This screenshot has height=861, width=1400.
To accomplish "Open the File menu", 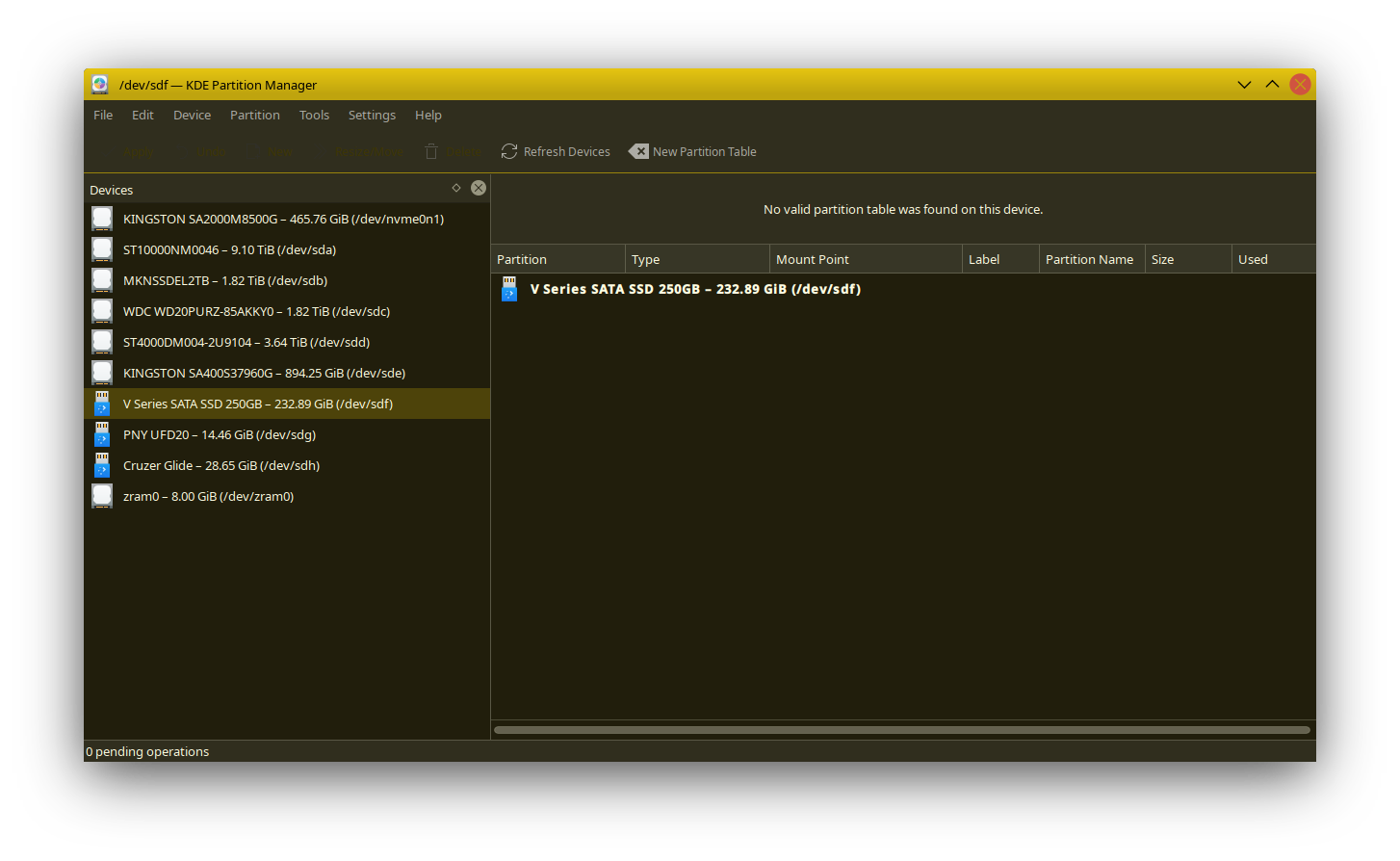I will [x=103, y=115].
